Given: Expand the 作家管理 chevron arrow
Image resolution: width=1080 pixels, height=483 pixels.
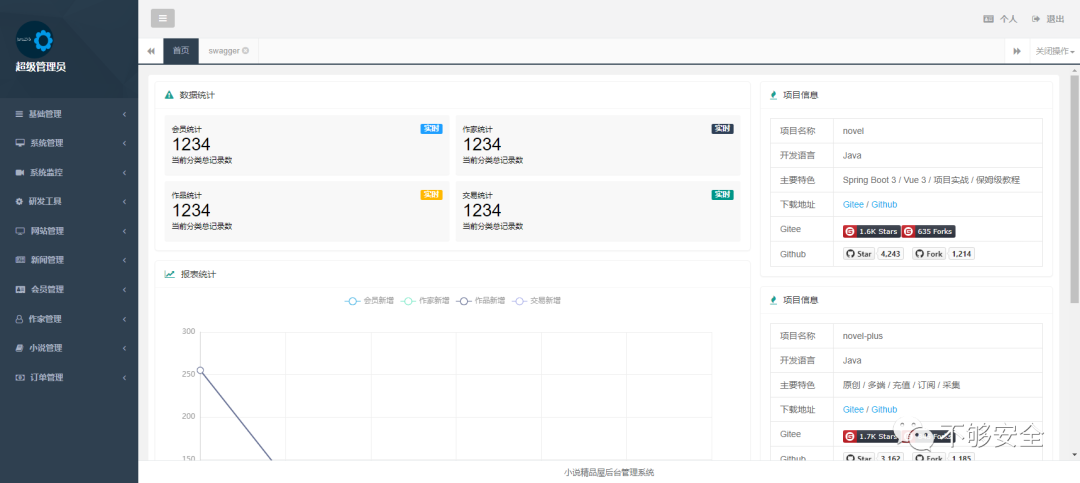Looking at the screenshot, I should 124,319.
